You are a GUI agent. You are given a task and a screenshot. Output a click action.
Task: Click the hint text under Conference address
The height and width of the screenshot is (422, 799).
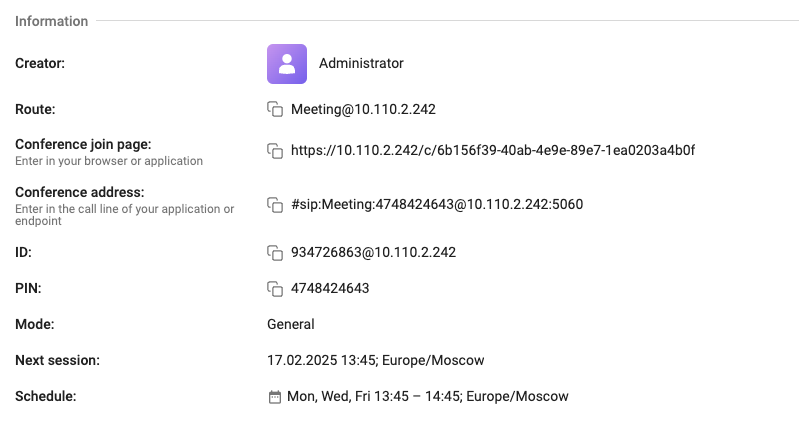pyautogui.click(x=124, y=215)
